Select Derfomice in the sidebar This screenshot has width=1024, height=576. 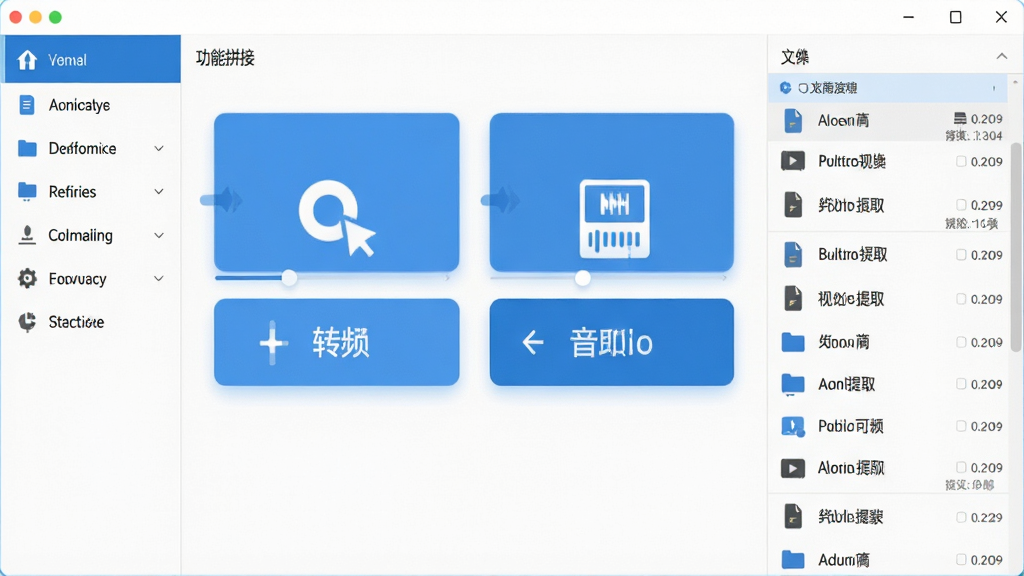pyautogui.click(x=91, y=148)
